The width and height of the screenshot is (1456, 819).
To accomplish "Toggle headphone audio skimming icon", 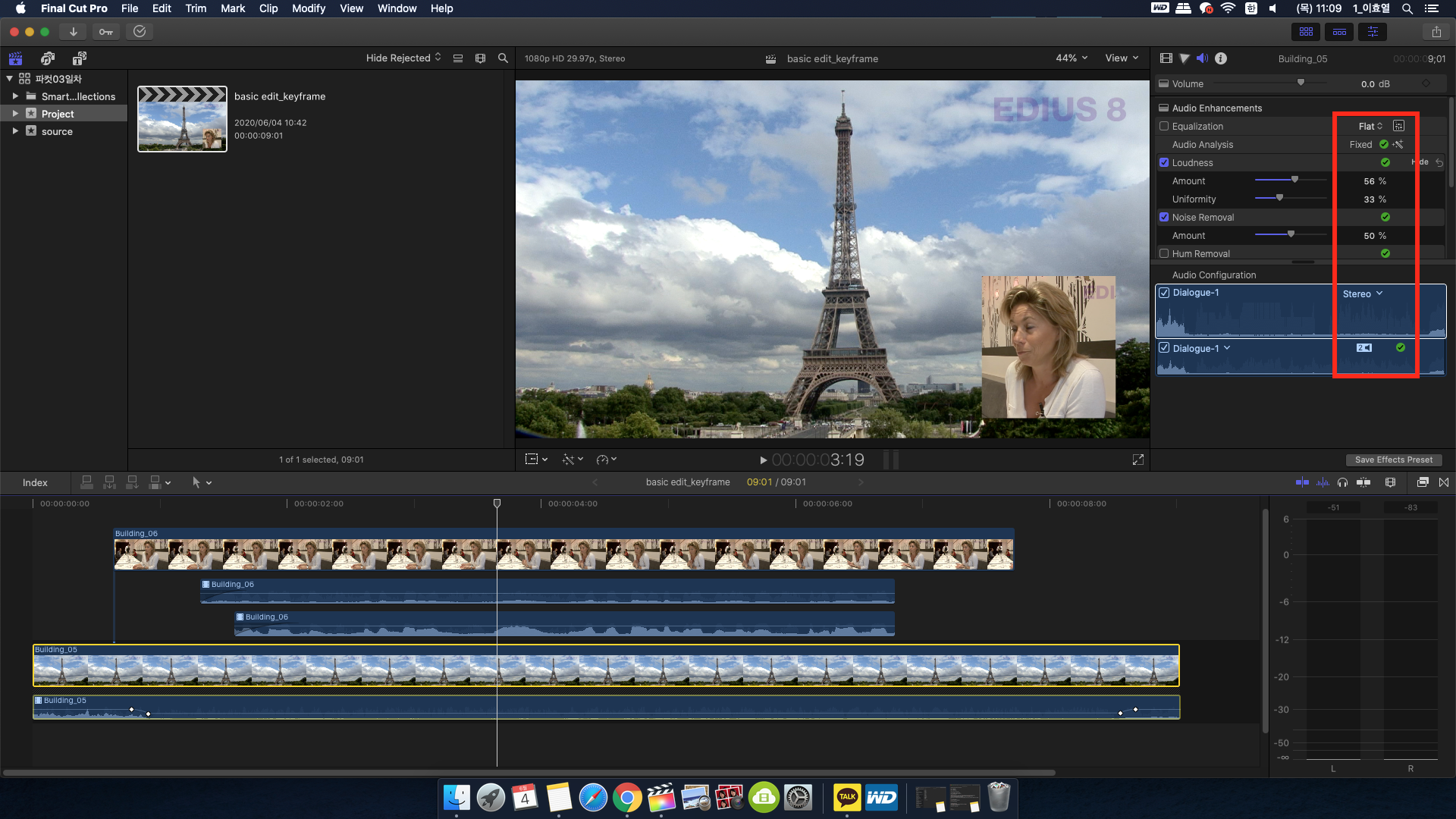I will pyautogui.click(x=1342, y=482).
